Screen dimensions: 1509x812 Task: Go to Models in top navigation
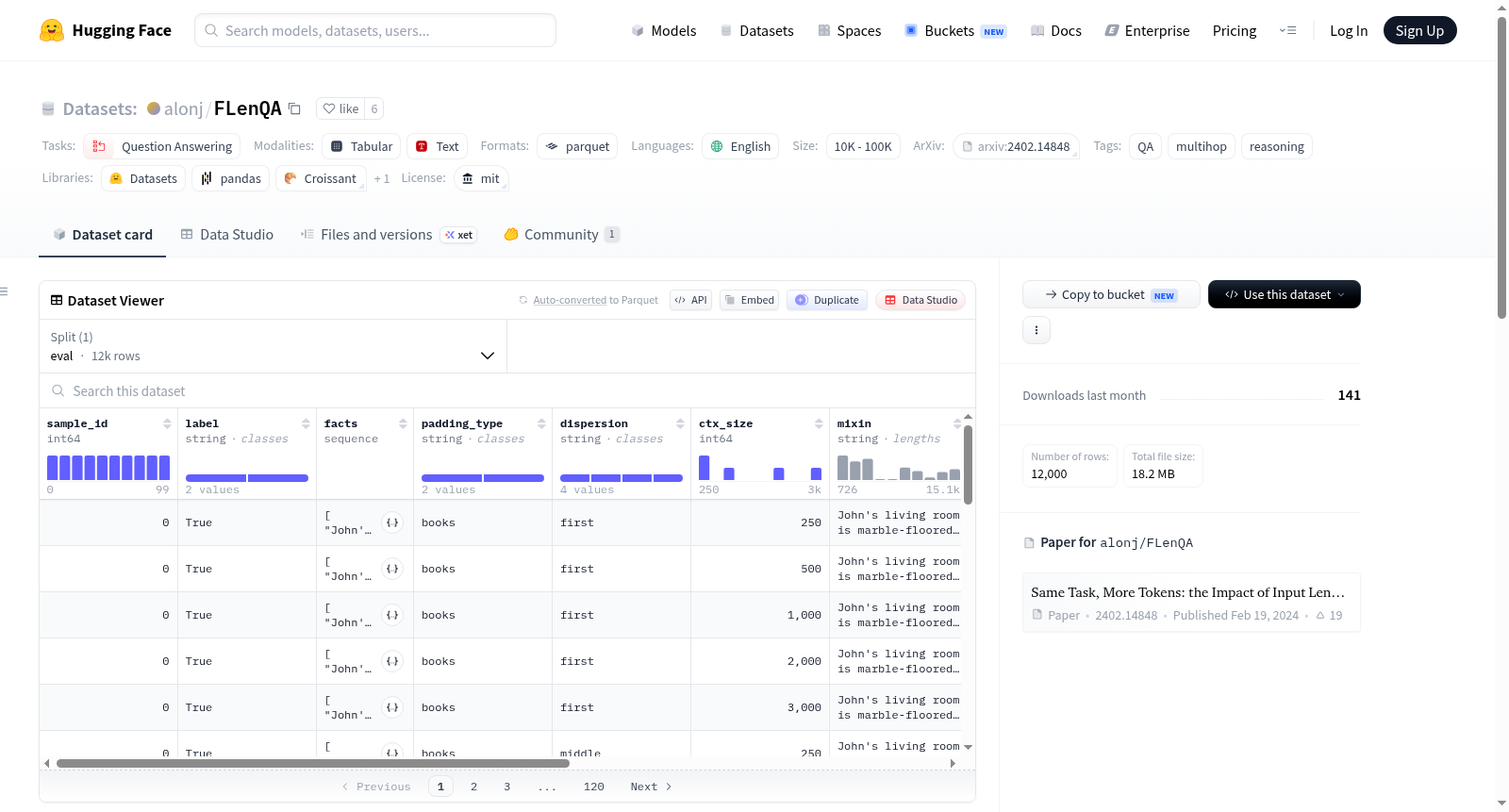tap(664, 30)
